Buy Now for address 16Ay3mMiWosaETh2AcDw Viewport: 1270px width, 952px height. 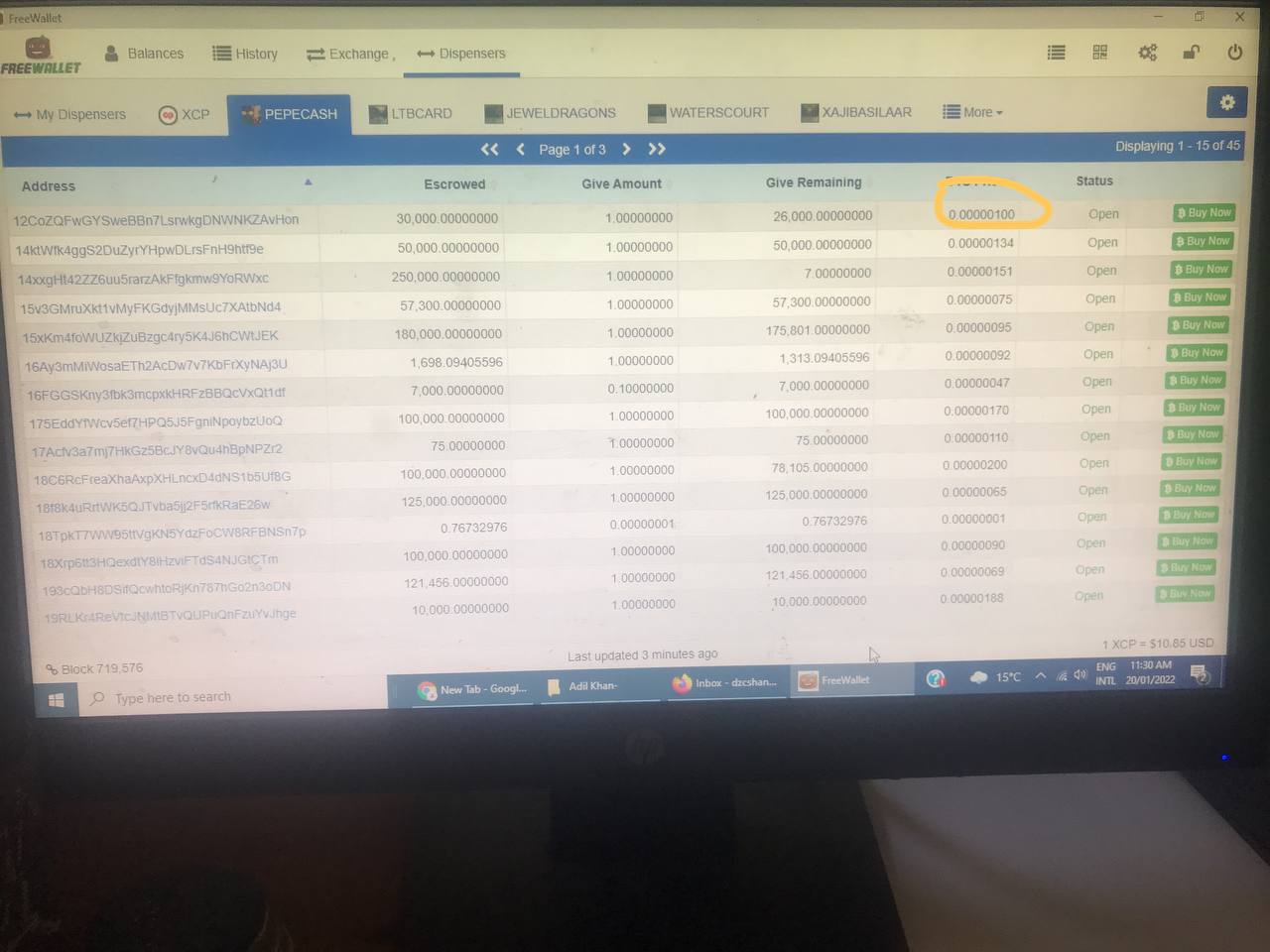click(x=1197, y=352)
